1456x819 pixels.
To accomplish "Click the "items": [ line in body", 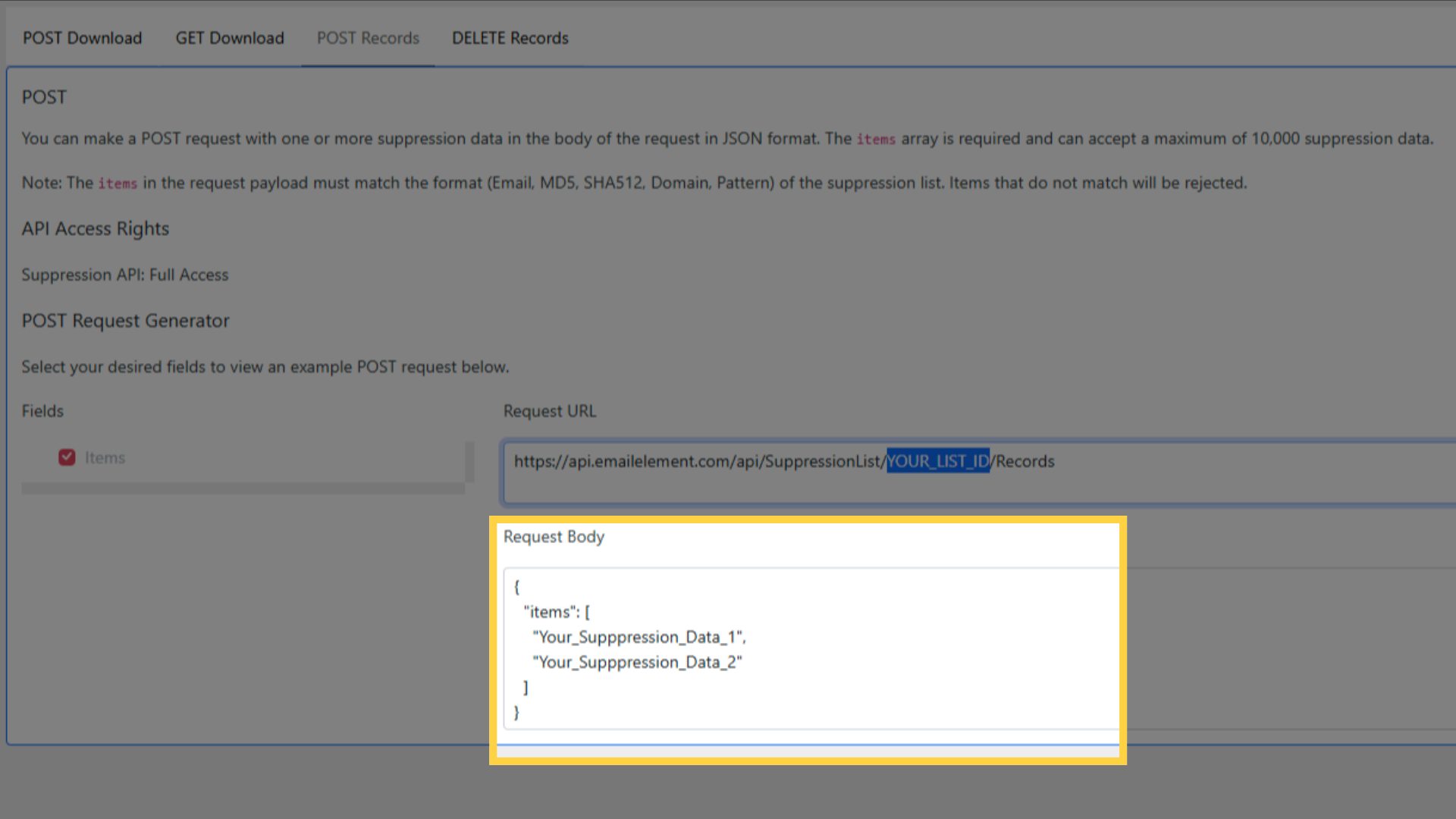I will (557, 612).
